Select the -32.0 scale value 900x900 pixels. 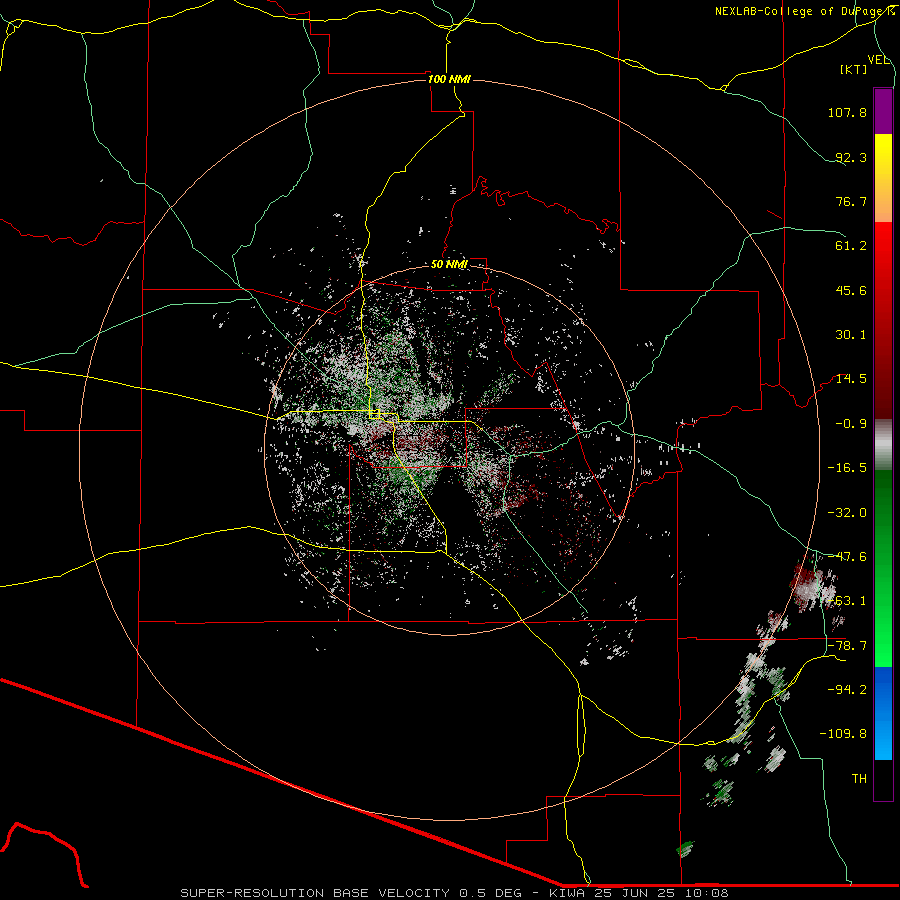point(847,512)
